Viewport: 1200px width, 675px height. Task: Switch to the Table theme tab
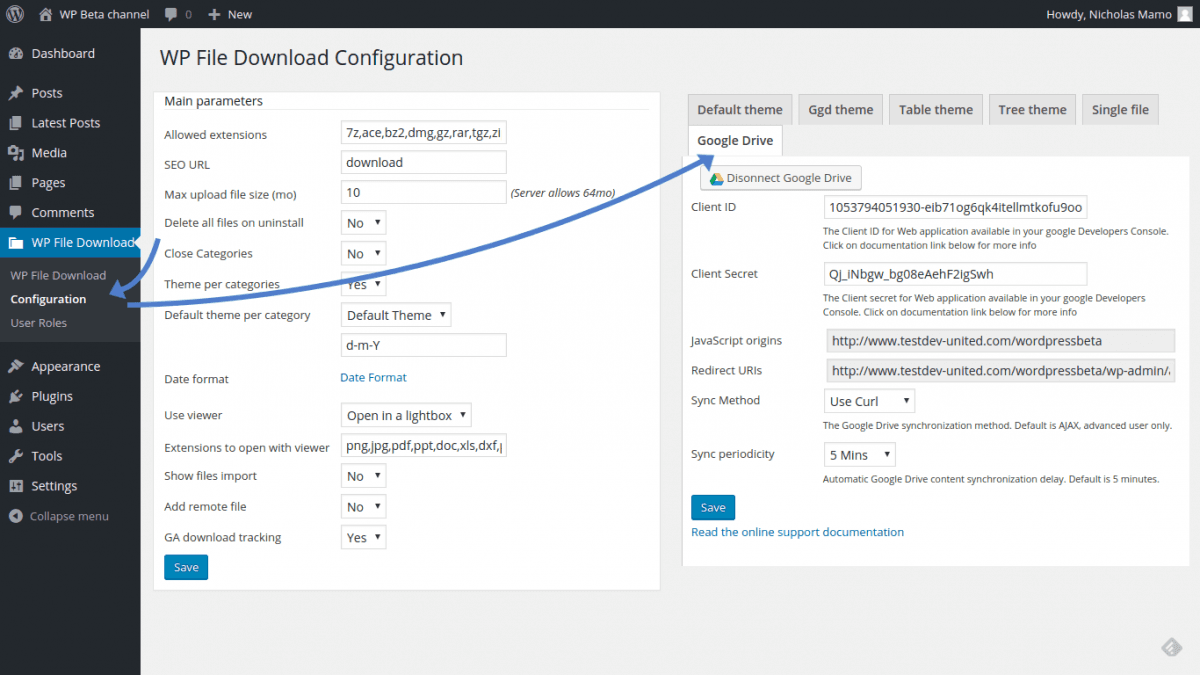(935, 110)
